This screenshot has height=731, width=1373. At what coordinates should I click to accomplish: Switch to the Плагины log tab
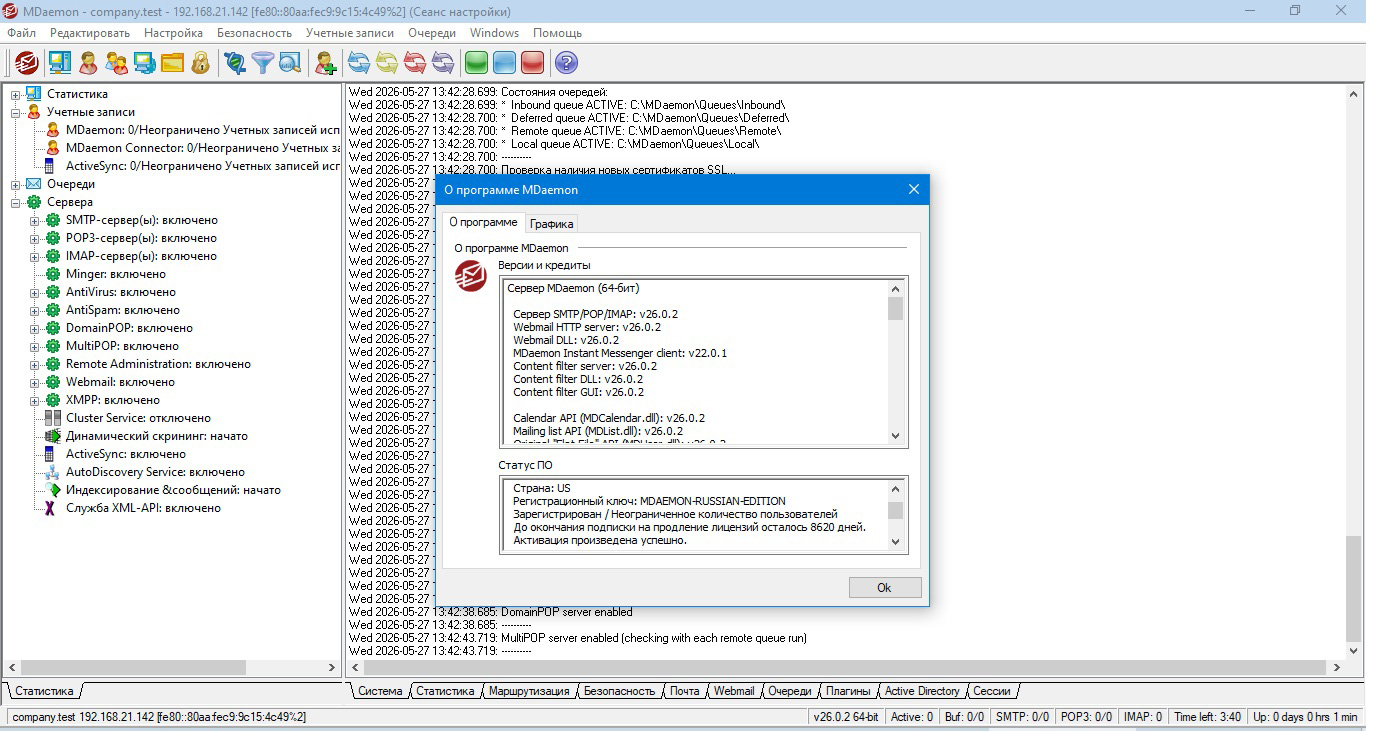click(x=846, y=691)
